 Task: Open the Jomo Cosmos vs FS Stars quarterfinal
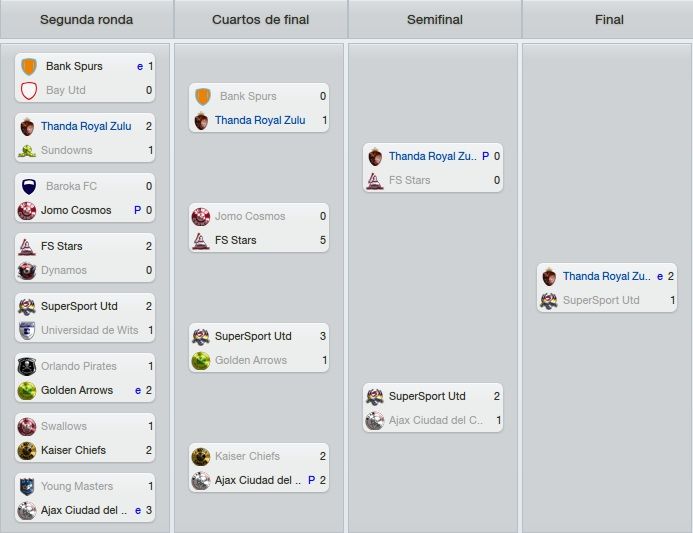click(x=259, y=228)
